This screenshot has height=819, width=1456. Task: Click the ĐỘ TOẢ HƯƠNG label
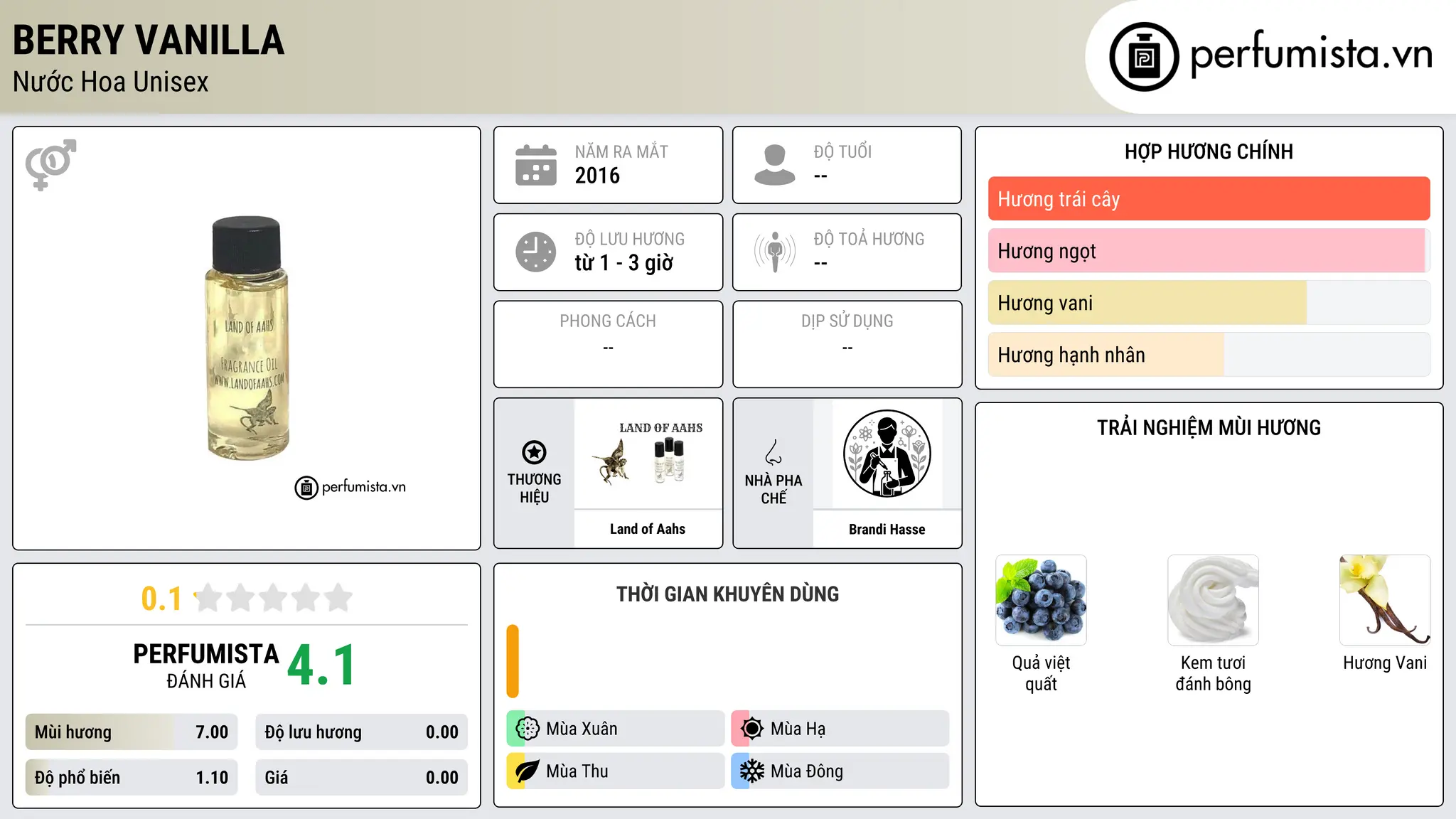pyautogui.click(x=869, y=239)
